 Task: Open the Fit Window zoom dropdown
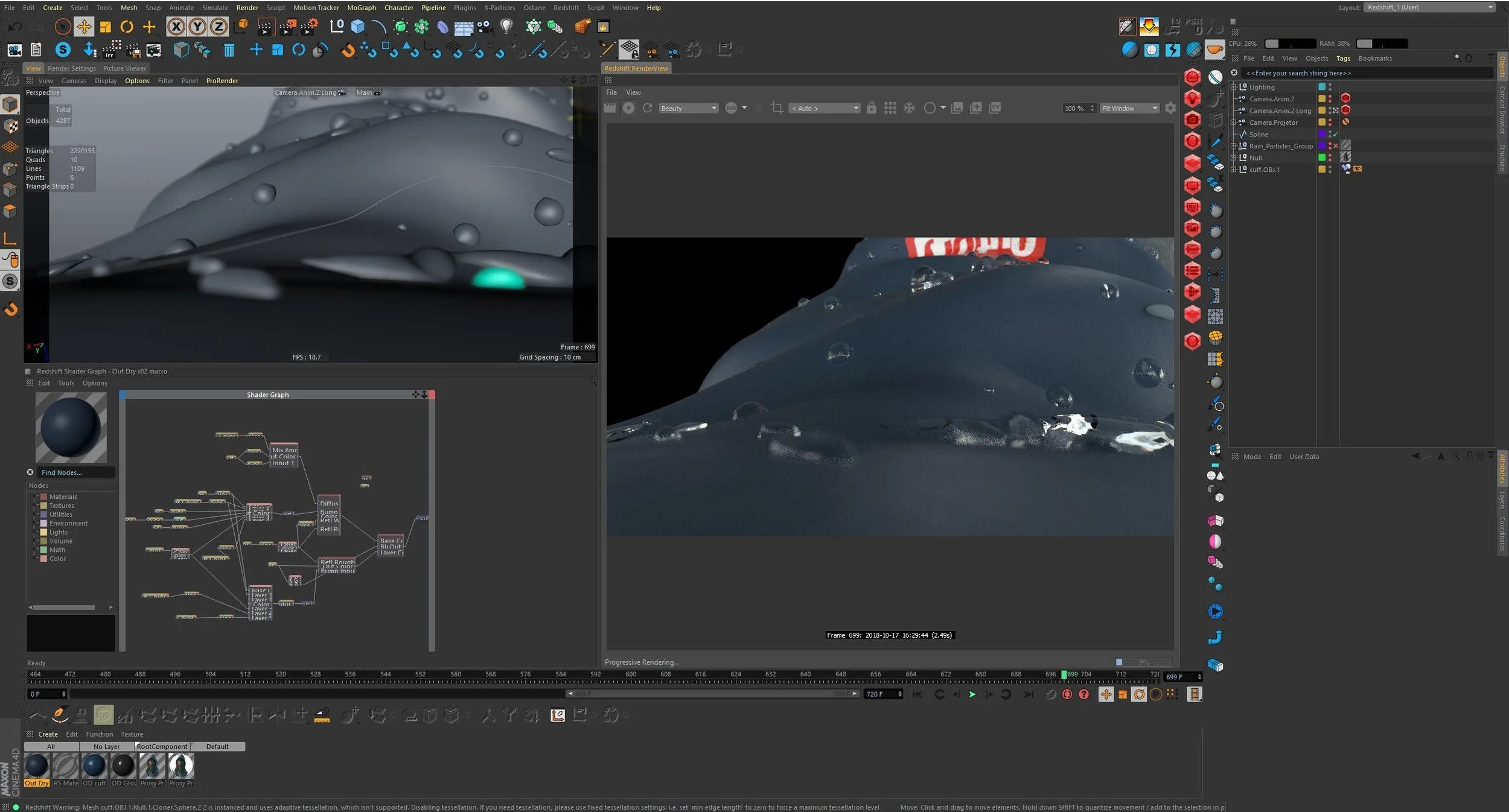(1129, 109)
